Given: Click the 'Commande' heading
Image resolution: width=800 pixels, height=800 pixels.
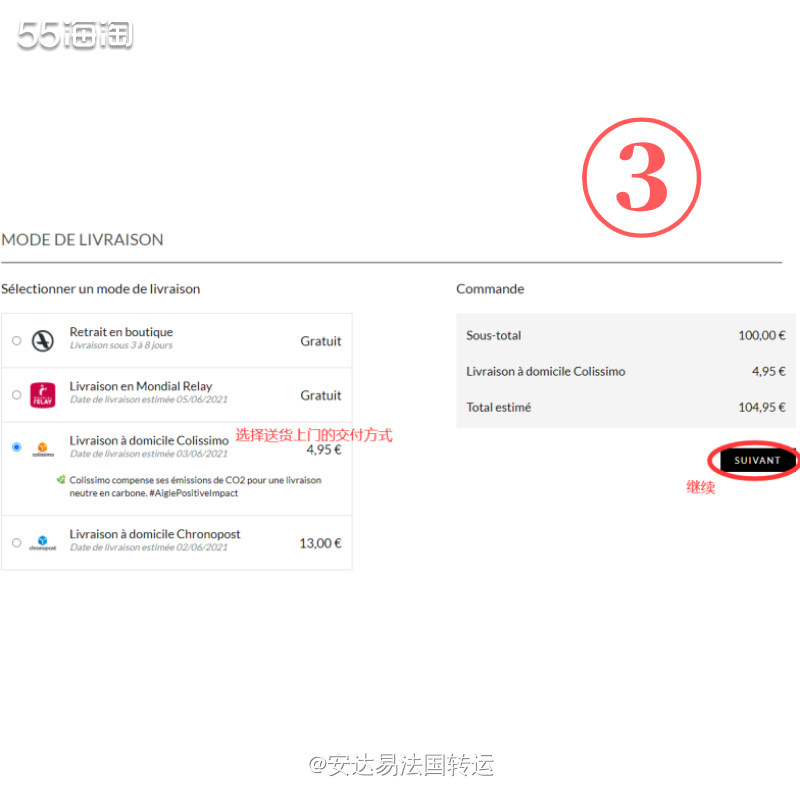Looking at the screenshot, I should 490,289.
